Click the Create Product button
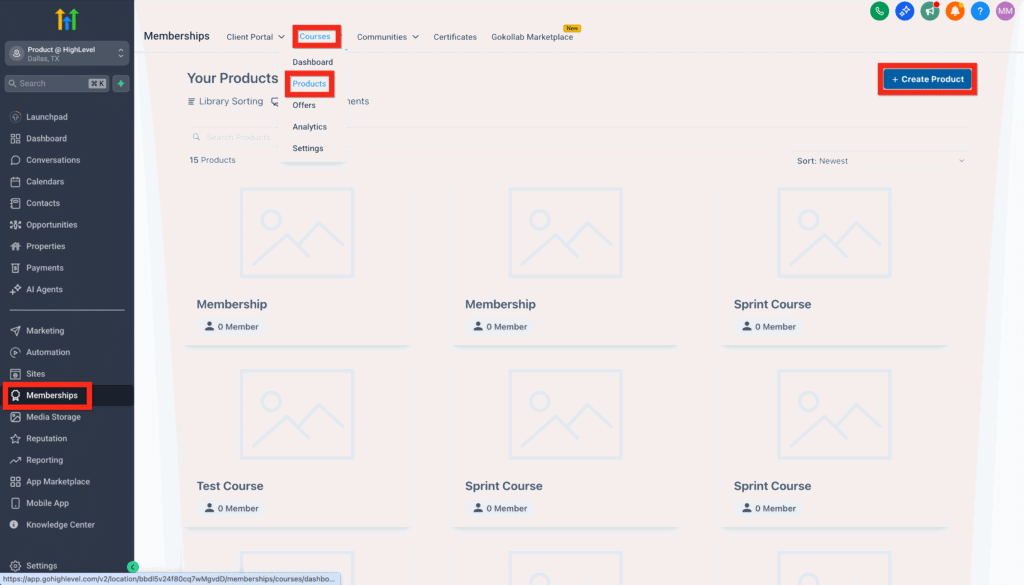The height and width of the screenshot is (585, 1024). click(927, 79)
